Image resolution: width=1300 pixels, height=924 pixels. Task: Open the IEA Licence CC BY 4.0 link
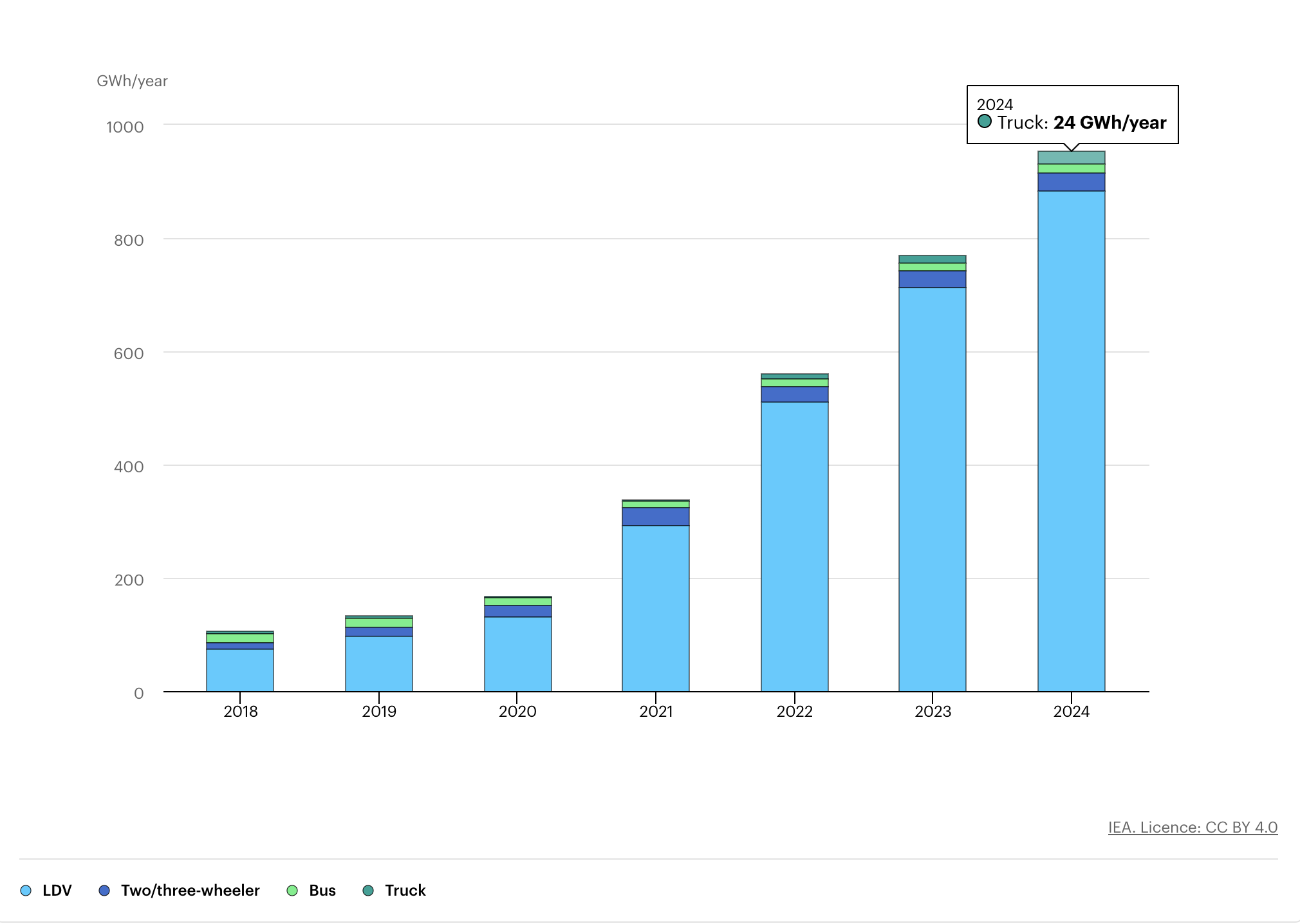[x=1192, y=827]
